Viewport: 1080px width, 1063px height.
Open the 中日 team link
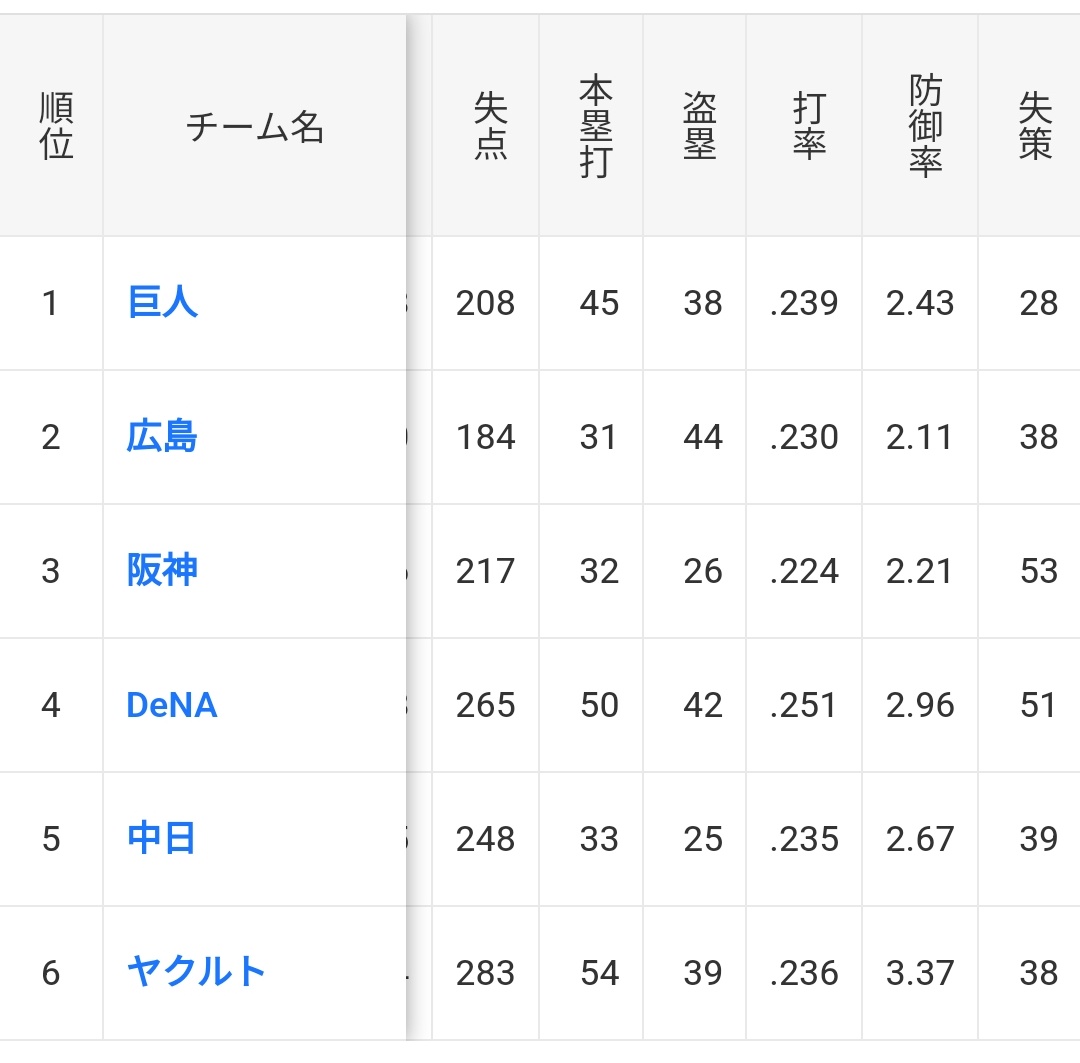pos(161,838)
